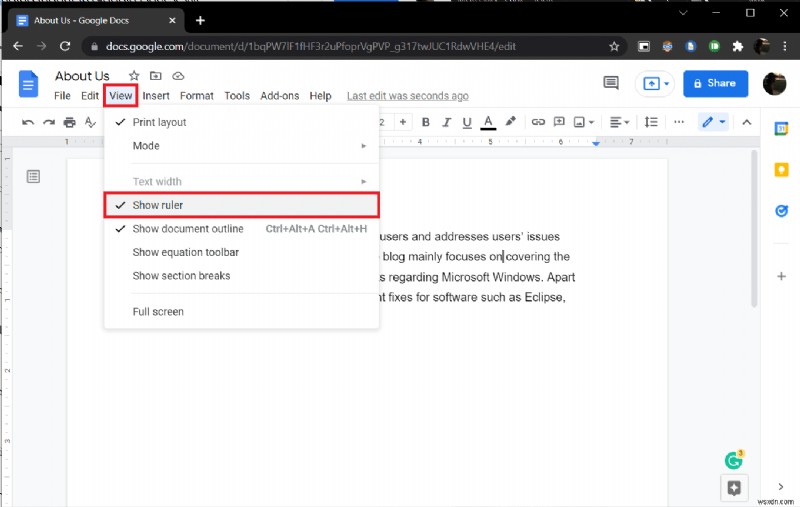Collapse the menus with the up chevron

click(746, 122)
